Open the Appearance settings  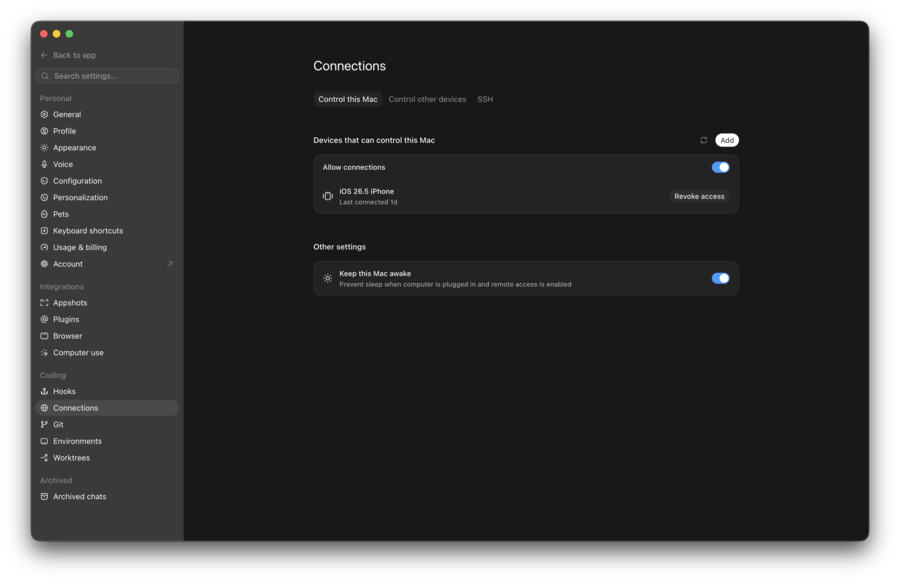point(107,148)
